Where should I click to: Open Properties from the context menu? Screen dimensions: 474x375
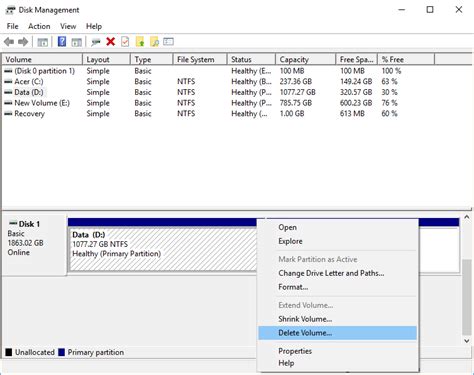337,351
